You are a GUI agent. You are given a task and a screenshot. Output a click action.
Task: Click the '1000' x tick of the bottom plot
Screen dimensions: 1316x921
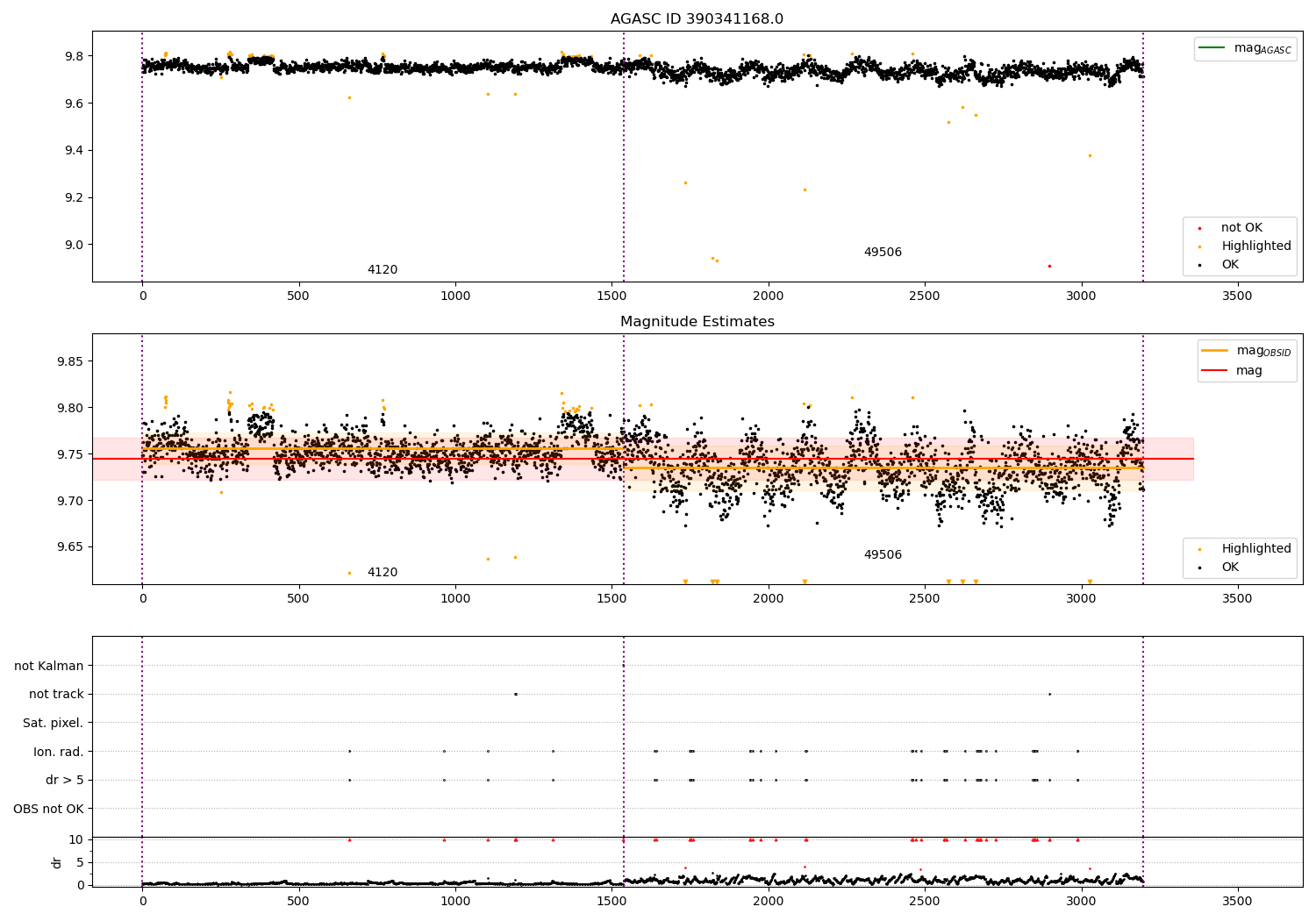pyautogui.click(x=455, y=901)
